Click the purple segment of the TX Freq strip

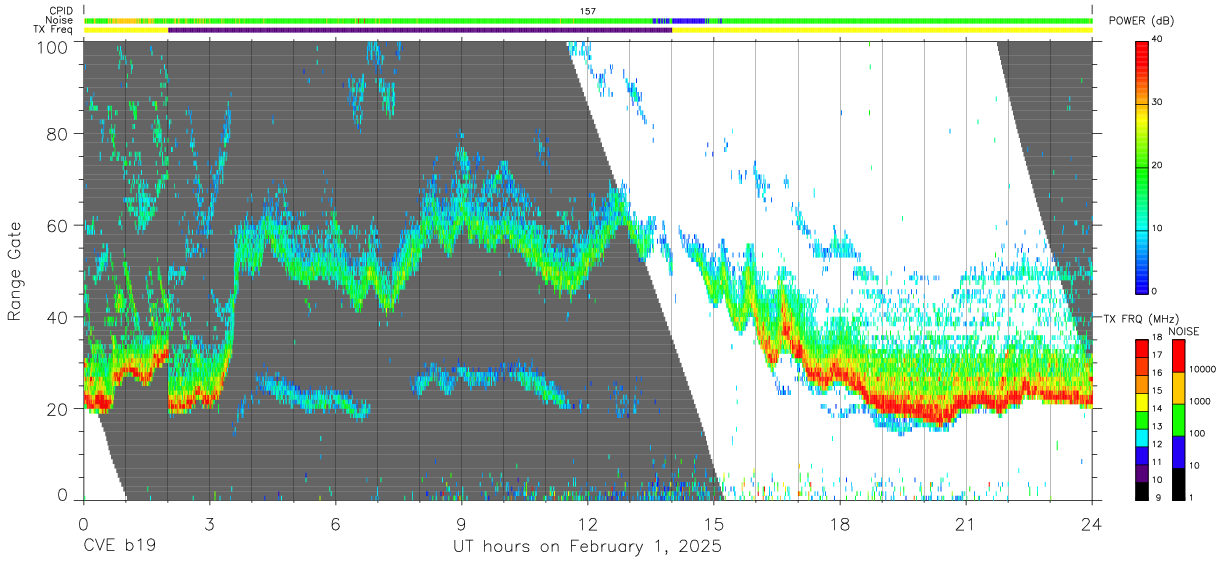pyautogui.click(x=420, y=30)
